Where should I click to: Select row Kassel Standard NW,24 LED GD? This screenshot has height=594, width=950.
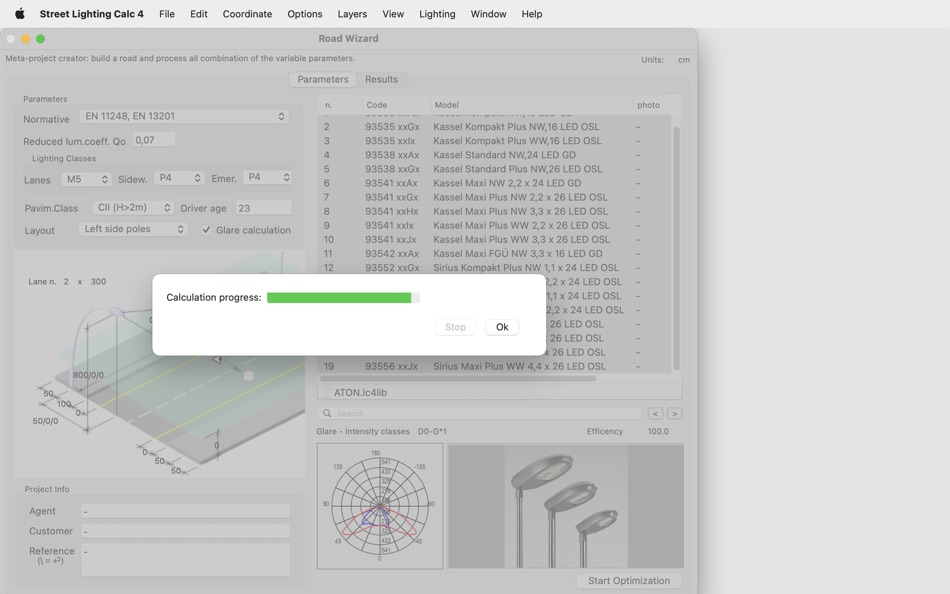tap(494, 155)
